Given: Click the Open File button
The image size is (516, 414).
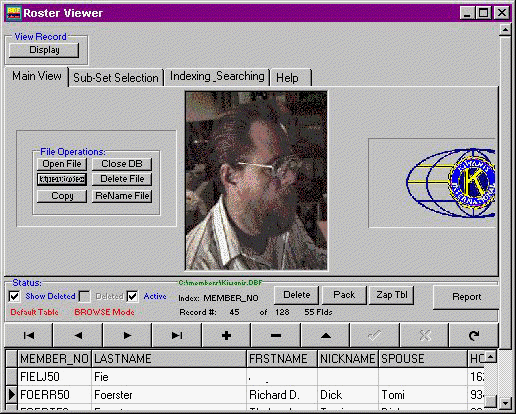Looking at the screenshot, I should [x=62, y=164].
